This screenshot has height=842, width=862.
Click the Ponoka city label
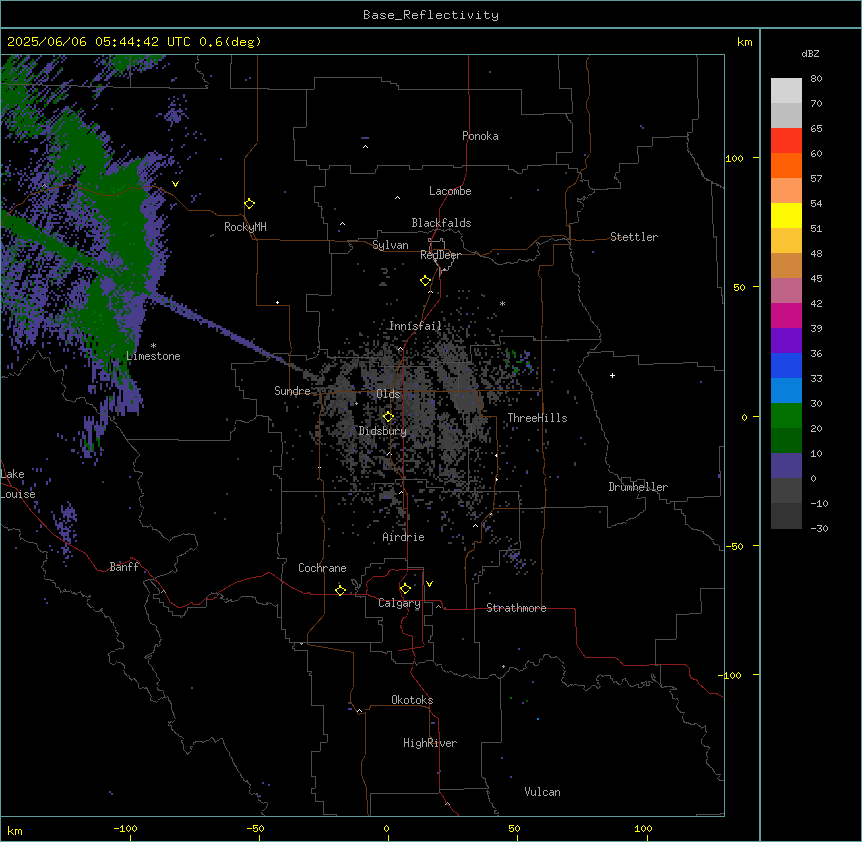[480, 136]
